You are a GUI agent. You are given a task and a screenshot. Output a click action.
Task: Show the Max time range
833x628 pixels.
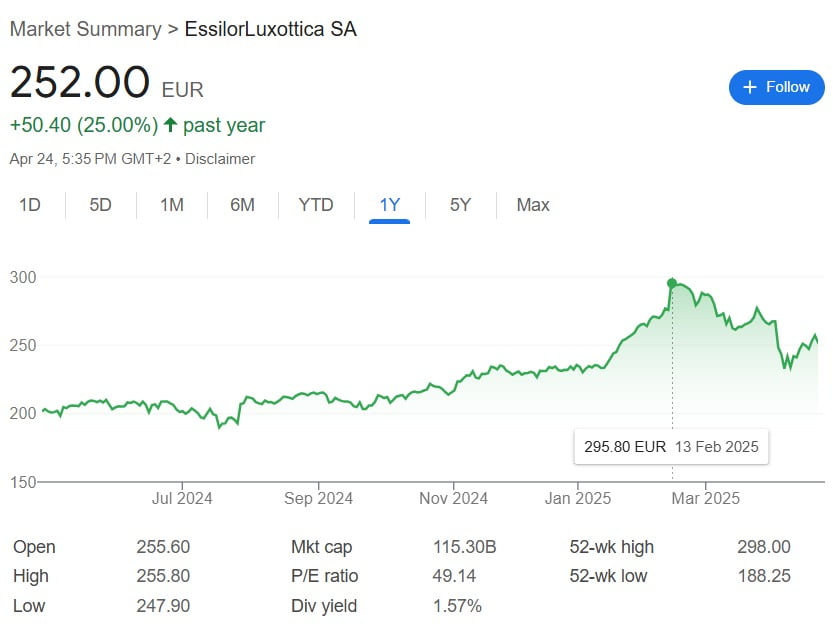(x=533, y=205)
